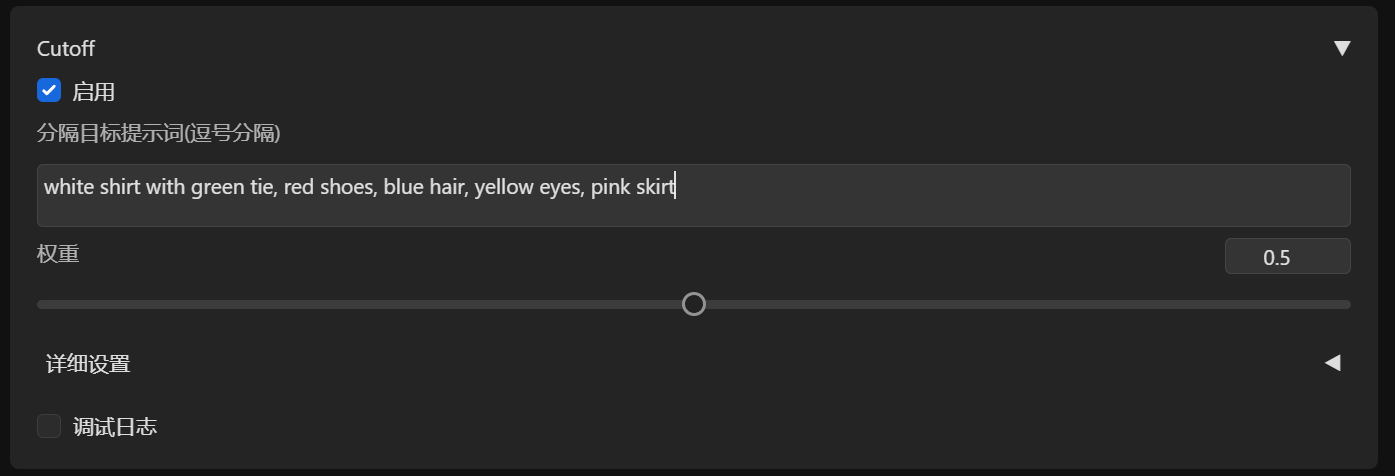Click the 0.5 weight number box
Screen dimensions: 1395x476
(1287, 257)
